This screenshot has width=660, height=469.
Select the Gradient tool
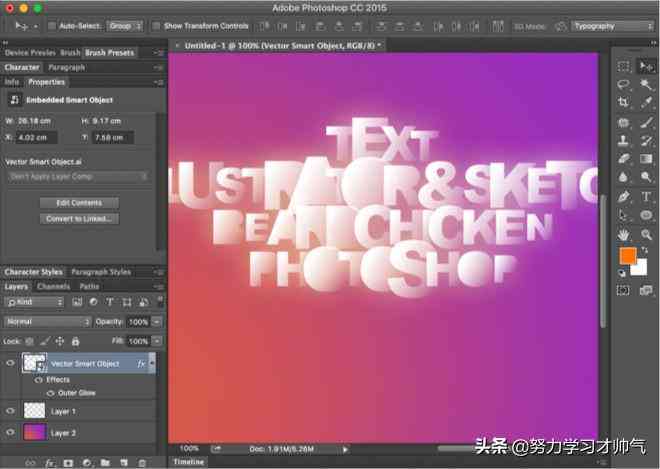646,159
